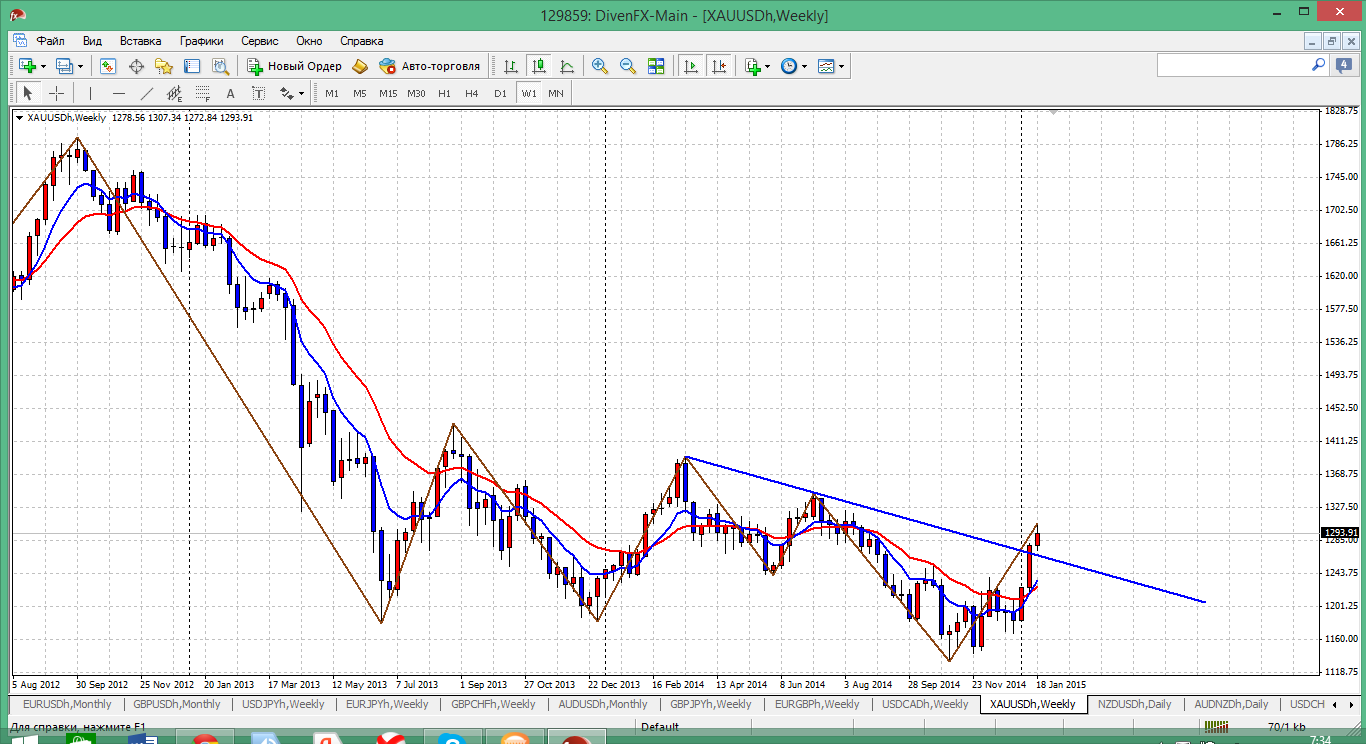Select the crosshair cursor tool
This screenshot has height=744, width=1369.
pos(57,93)
